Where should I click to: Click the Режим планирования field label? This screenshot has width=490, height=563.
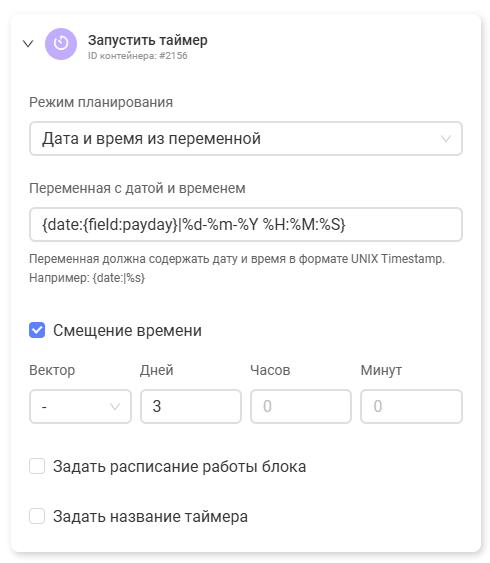[101, 102]
